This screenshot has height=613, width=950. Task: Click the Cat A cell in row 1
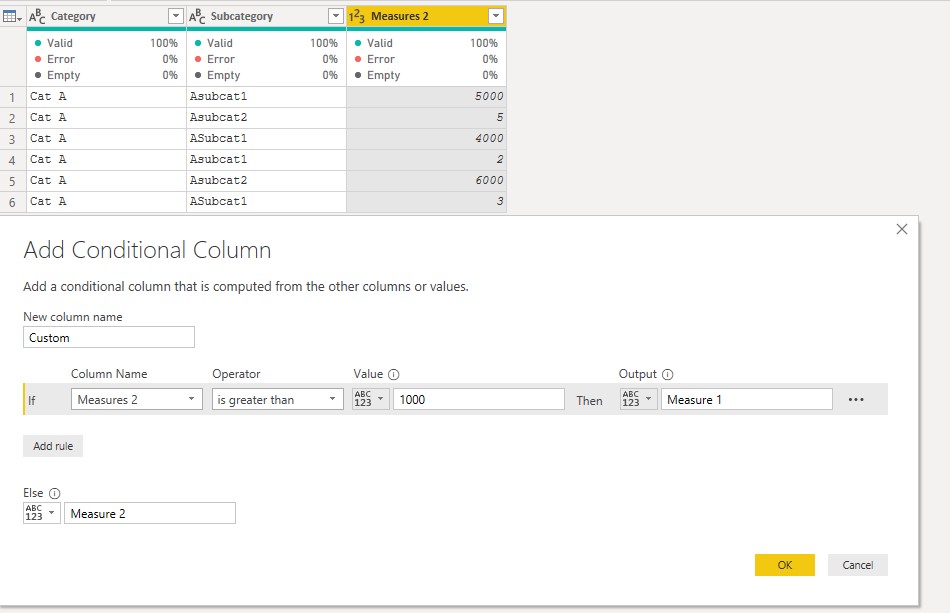[x=107, y=97]
